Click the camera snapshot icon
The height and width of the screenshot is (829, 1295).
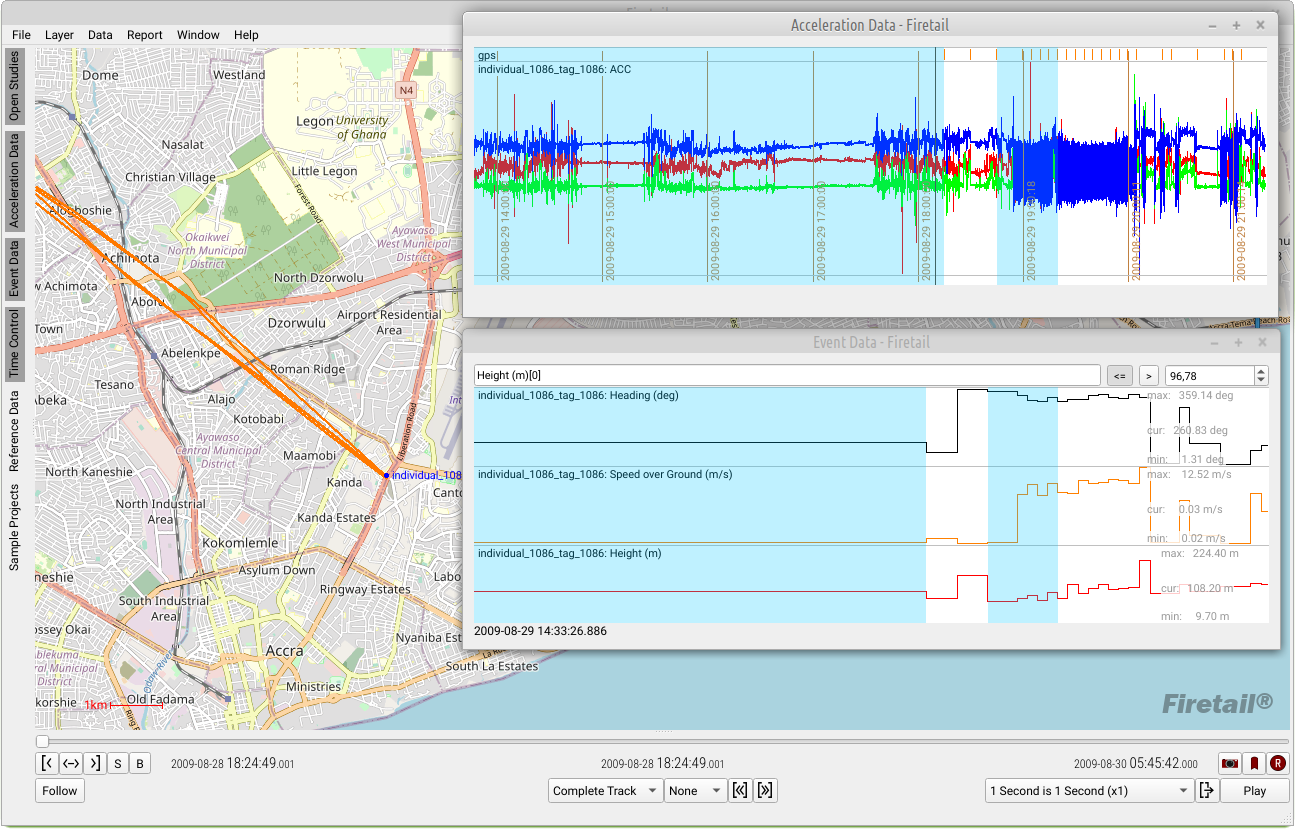pyautogui.click(x=1230, y=763)
